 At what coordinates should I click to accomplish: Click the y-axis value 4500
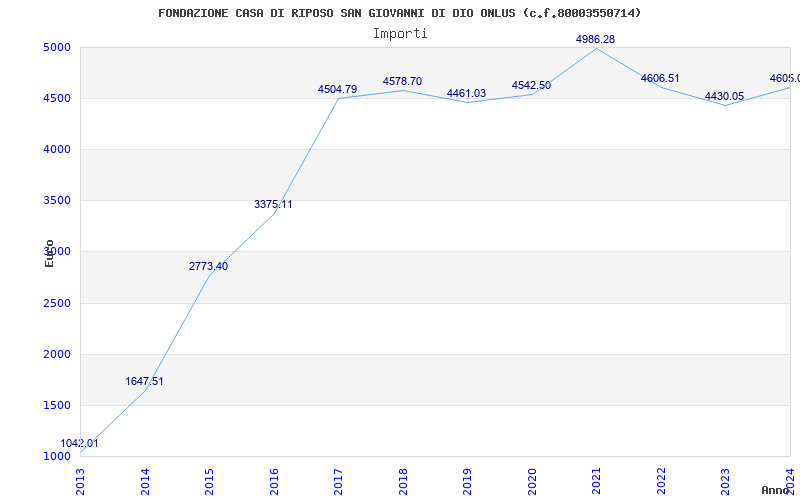click(57, 98)
